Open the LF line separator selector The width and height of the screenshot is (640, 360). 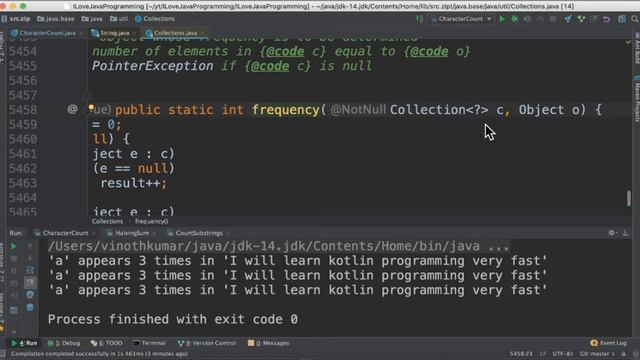tap(542, 354)
